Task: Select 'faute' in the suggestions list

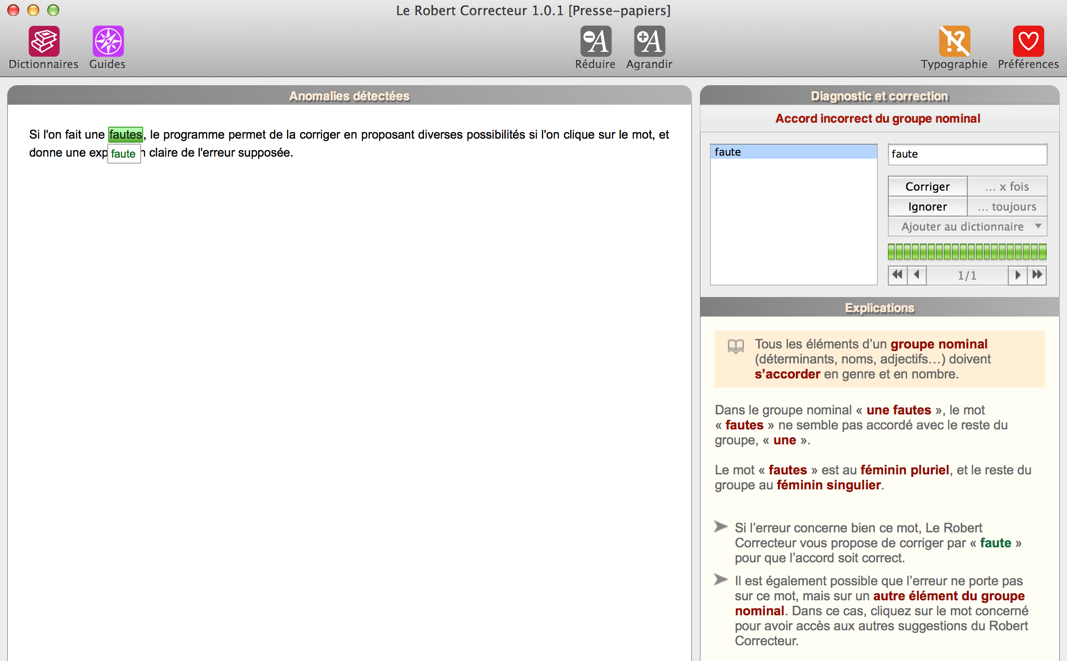Action: point(793,152)
